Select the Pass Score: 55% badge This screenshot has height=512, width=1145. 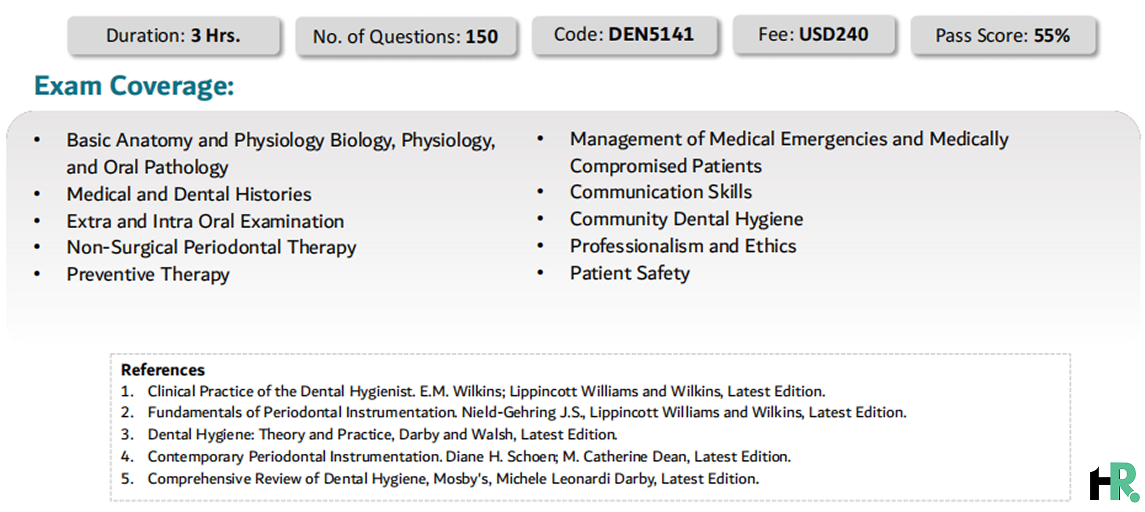click(x=1003, y=35)
